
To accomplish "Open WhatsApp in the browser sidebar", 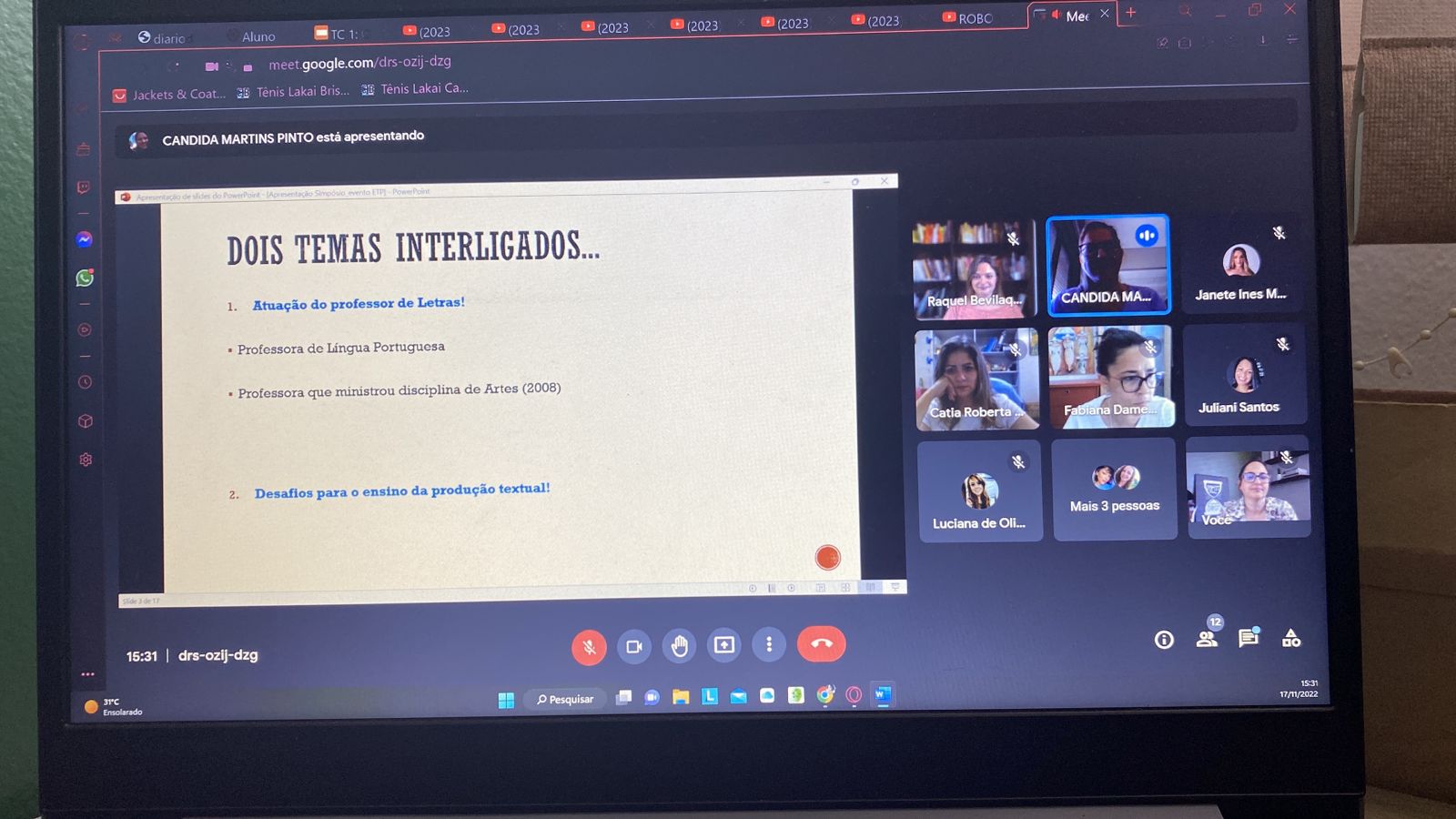I will coord(85,278).
